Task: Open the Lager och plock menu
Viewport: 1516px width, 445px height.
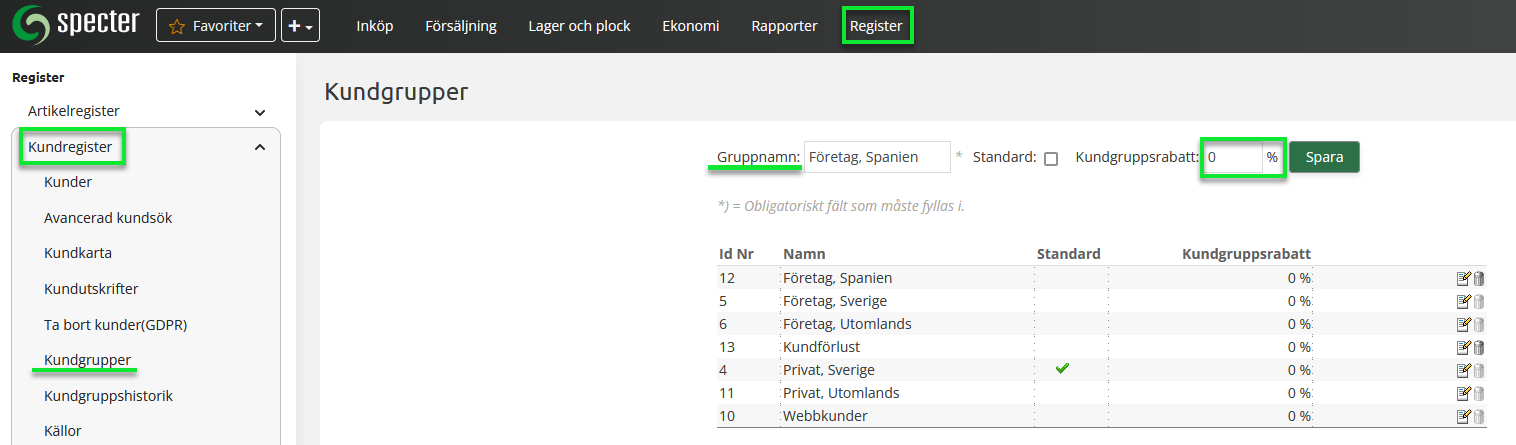Action: click(579, 26)
